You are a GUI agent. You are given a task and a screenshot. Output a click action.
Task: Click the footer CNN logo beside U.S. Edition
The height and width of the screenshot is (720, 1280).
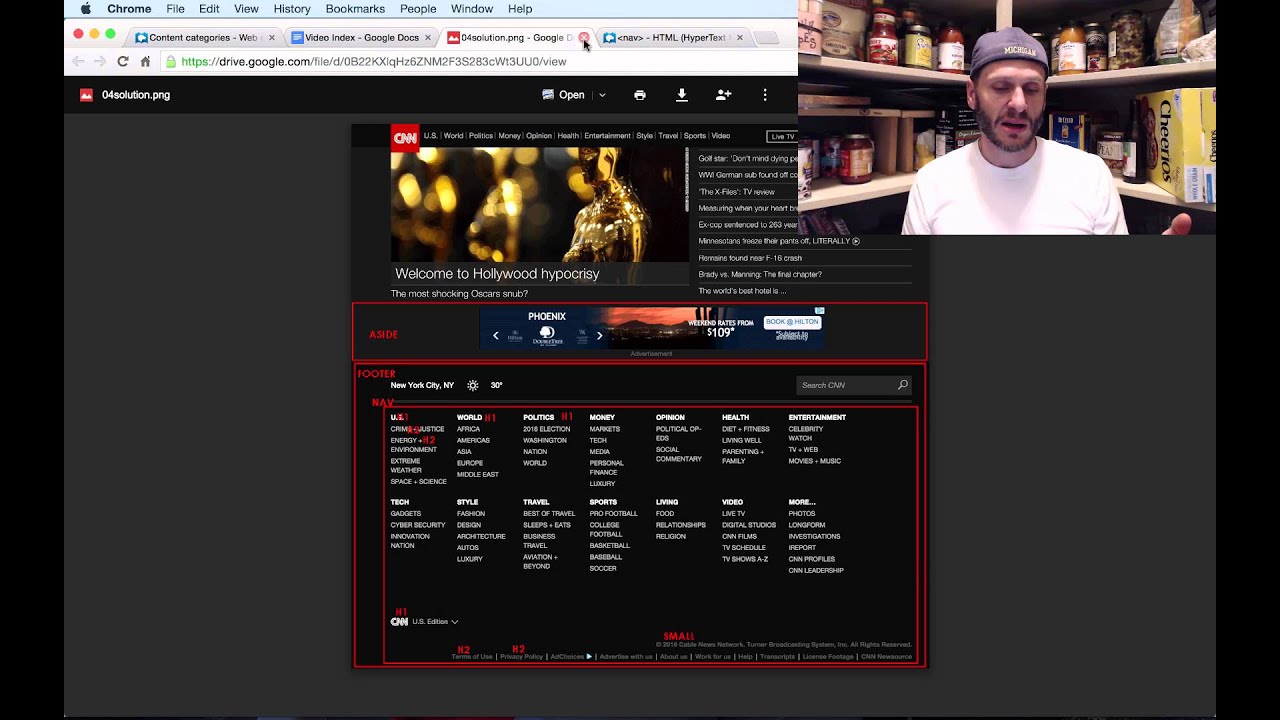click(x=399, y=622)
